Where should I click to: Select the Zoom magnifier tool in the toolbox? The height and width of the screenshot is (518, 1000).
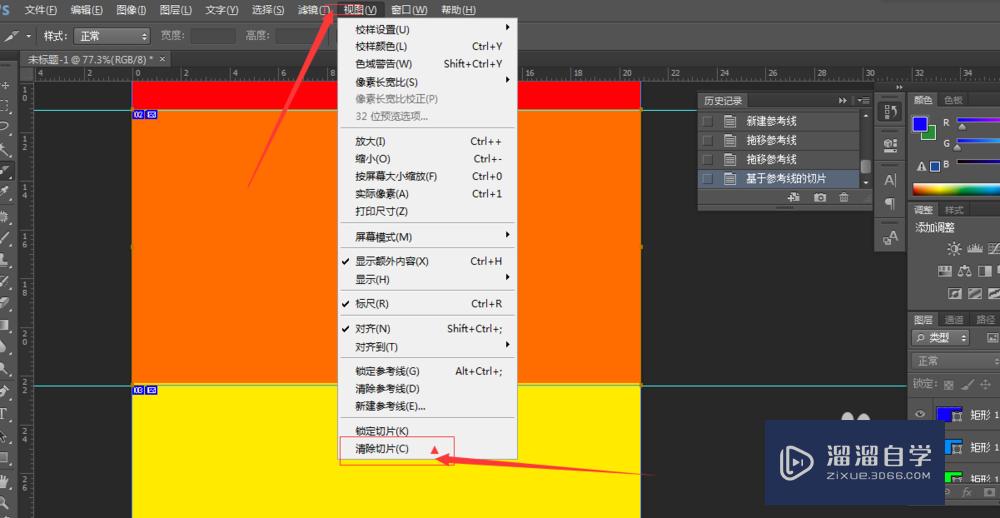[x=5, y=501]
